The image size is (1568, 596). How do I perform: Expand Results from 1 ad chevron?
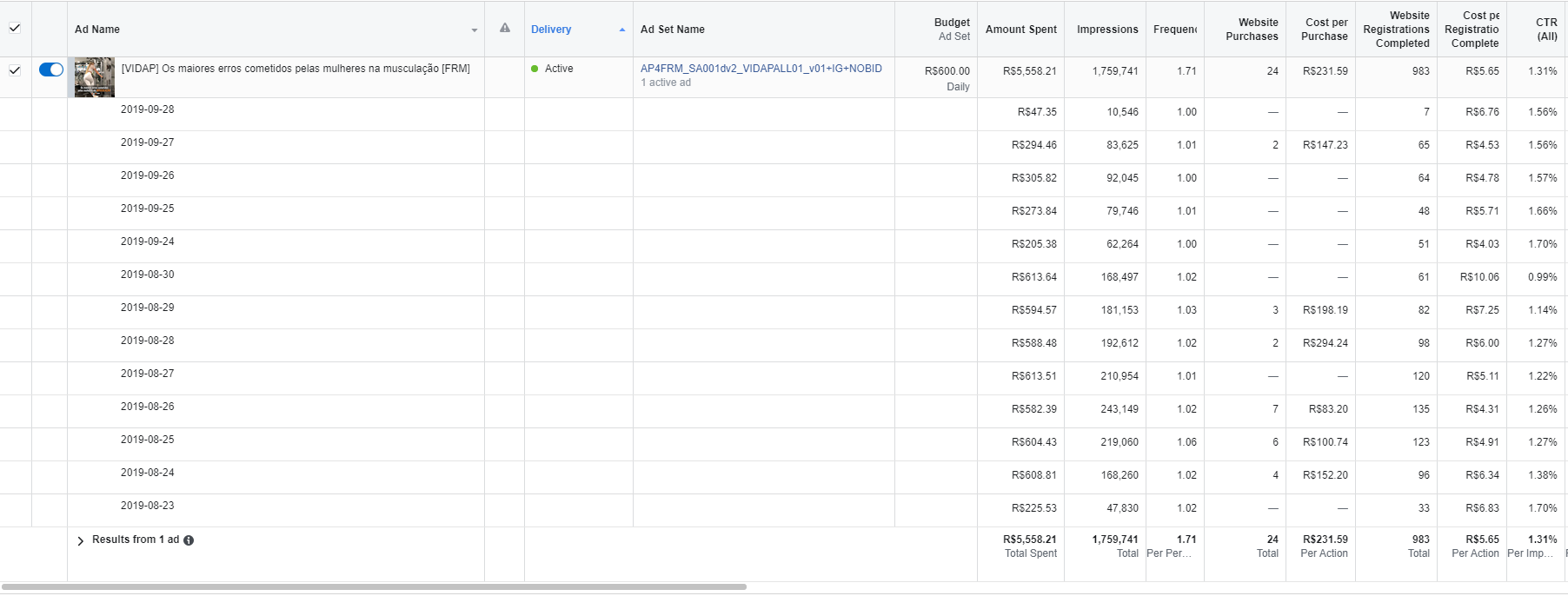pyautogui.click(x=81, y=540)
